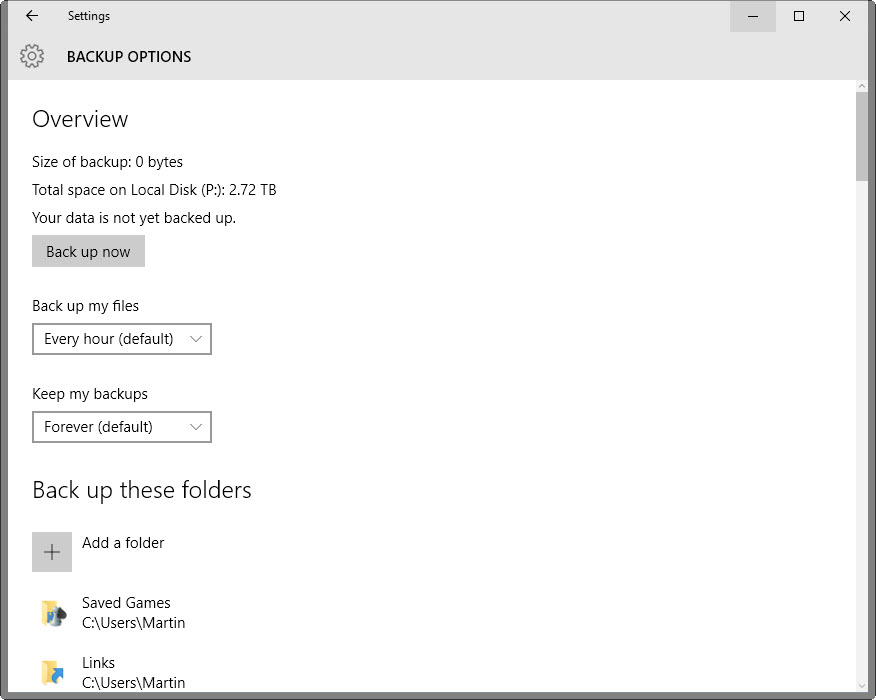Click the scrollbar up arrow
Viewport: 876px width, 700px height.
tap(861, 86)
